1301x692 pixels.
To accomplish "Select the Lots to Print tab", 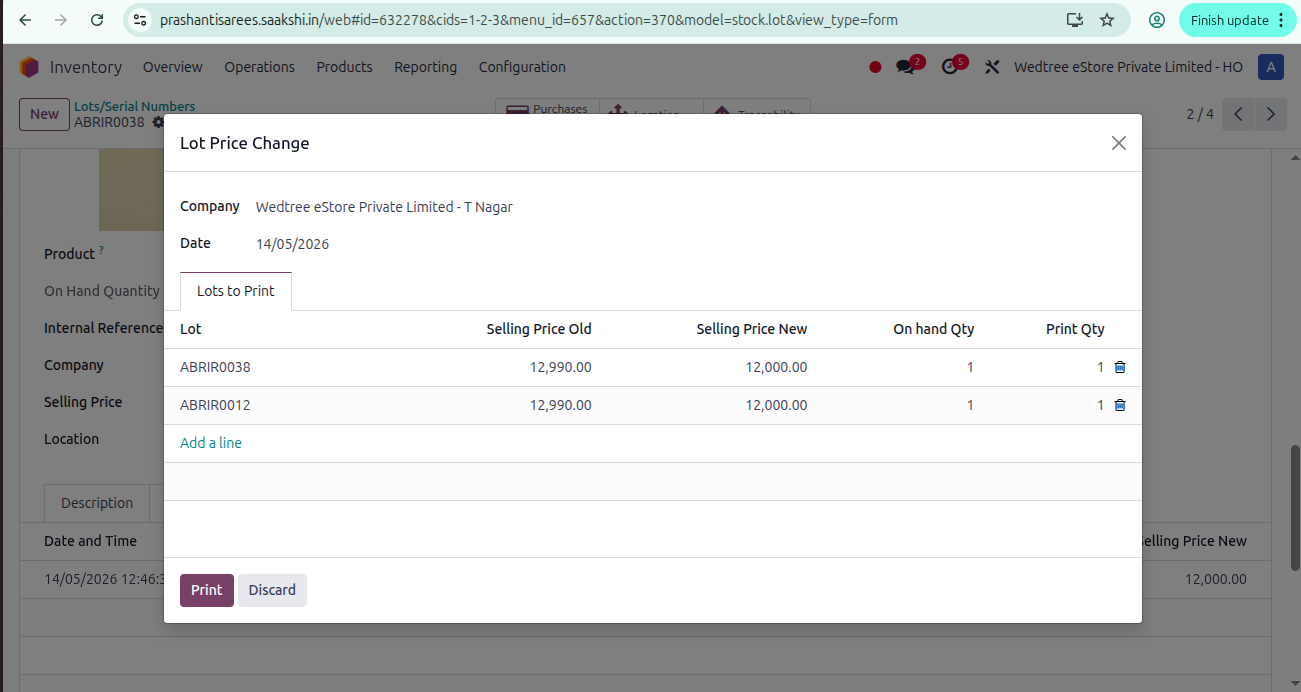I will (x=236, y=291).
